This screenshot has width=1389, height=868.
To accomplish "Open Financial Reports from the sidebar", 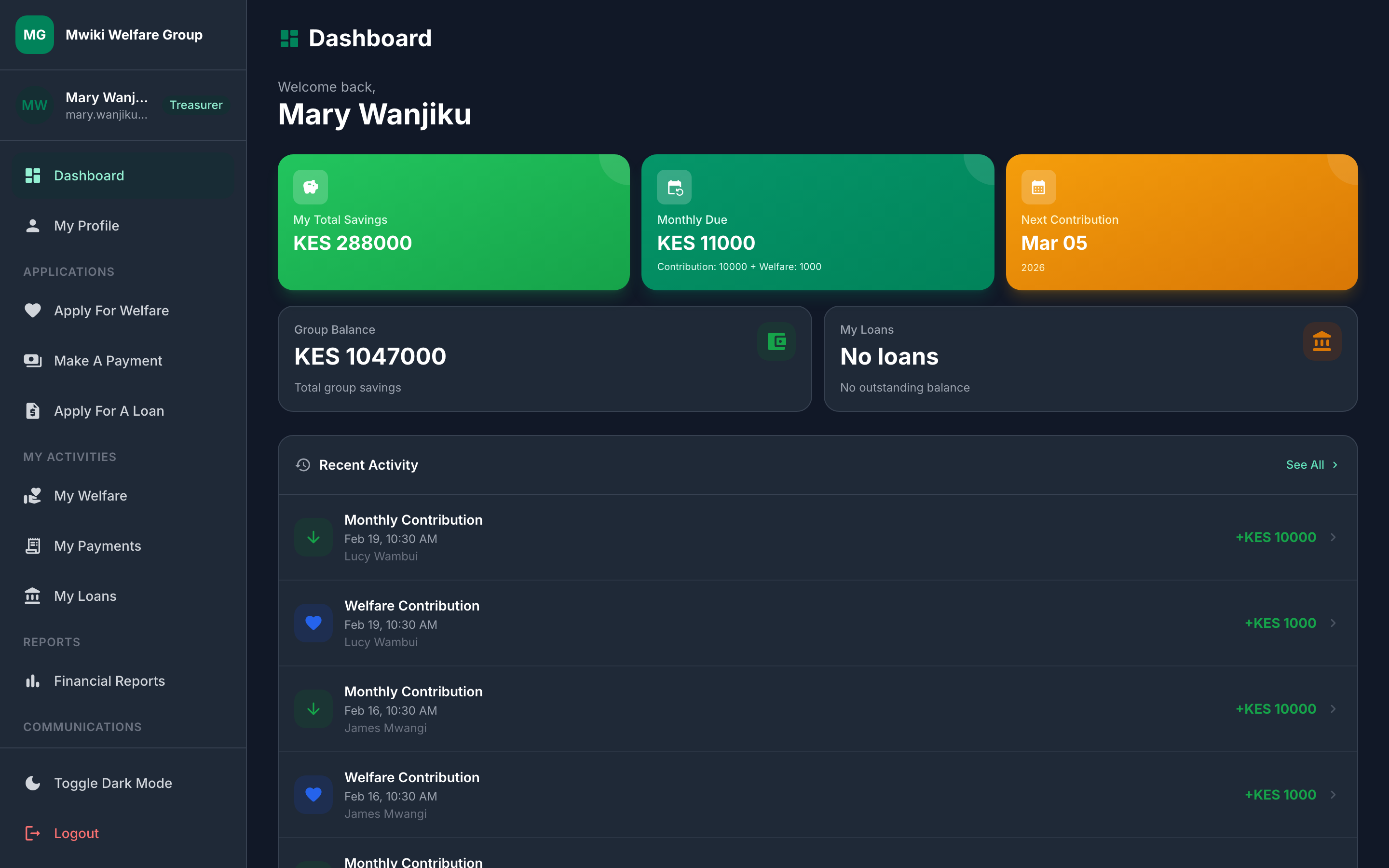I will tap(109, 680).
